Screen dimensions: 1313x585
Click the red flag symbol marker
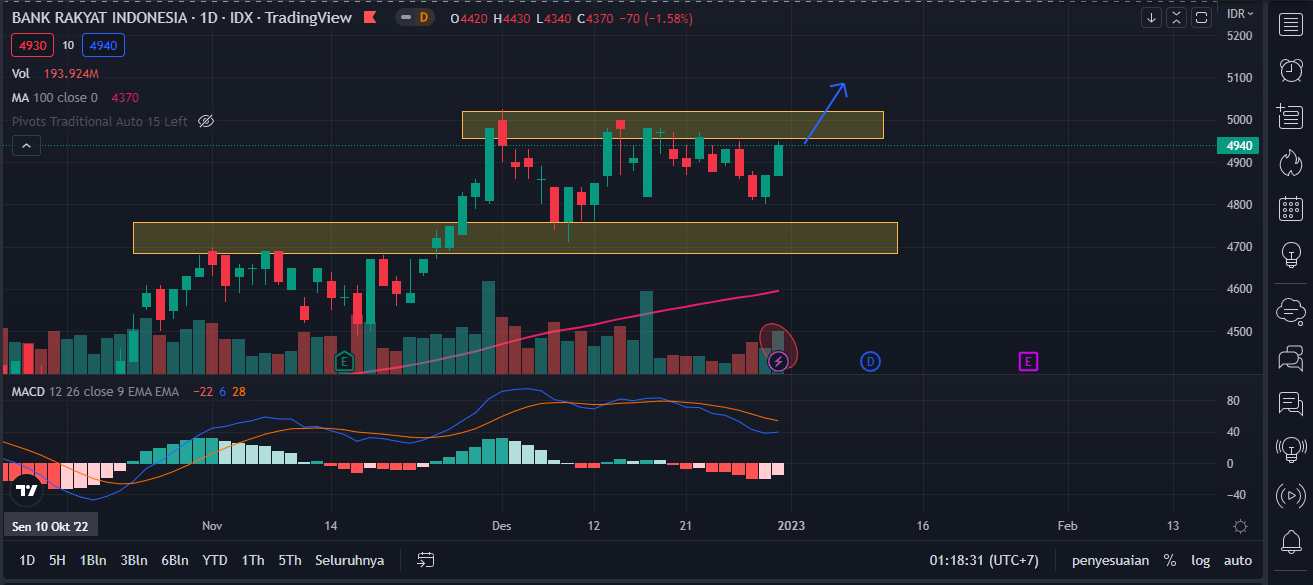[369, 17]
